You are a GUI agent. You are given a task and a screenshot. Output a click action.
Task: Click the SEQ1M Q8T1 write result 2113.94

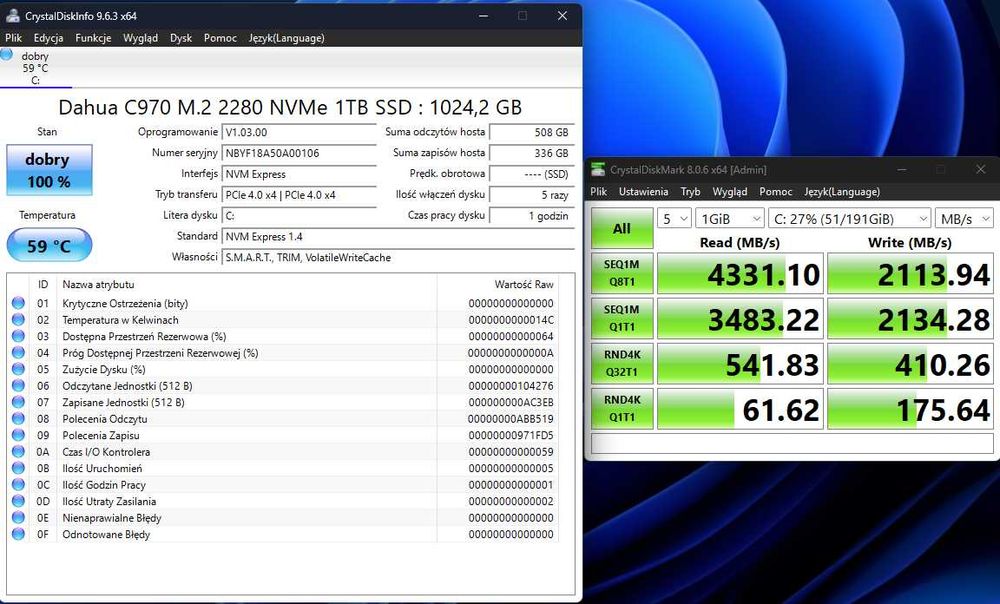tap(910, 274)
